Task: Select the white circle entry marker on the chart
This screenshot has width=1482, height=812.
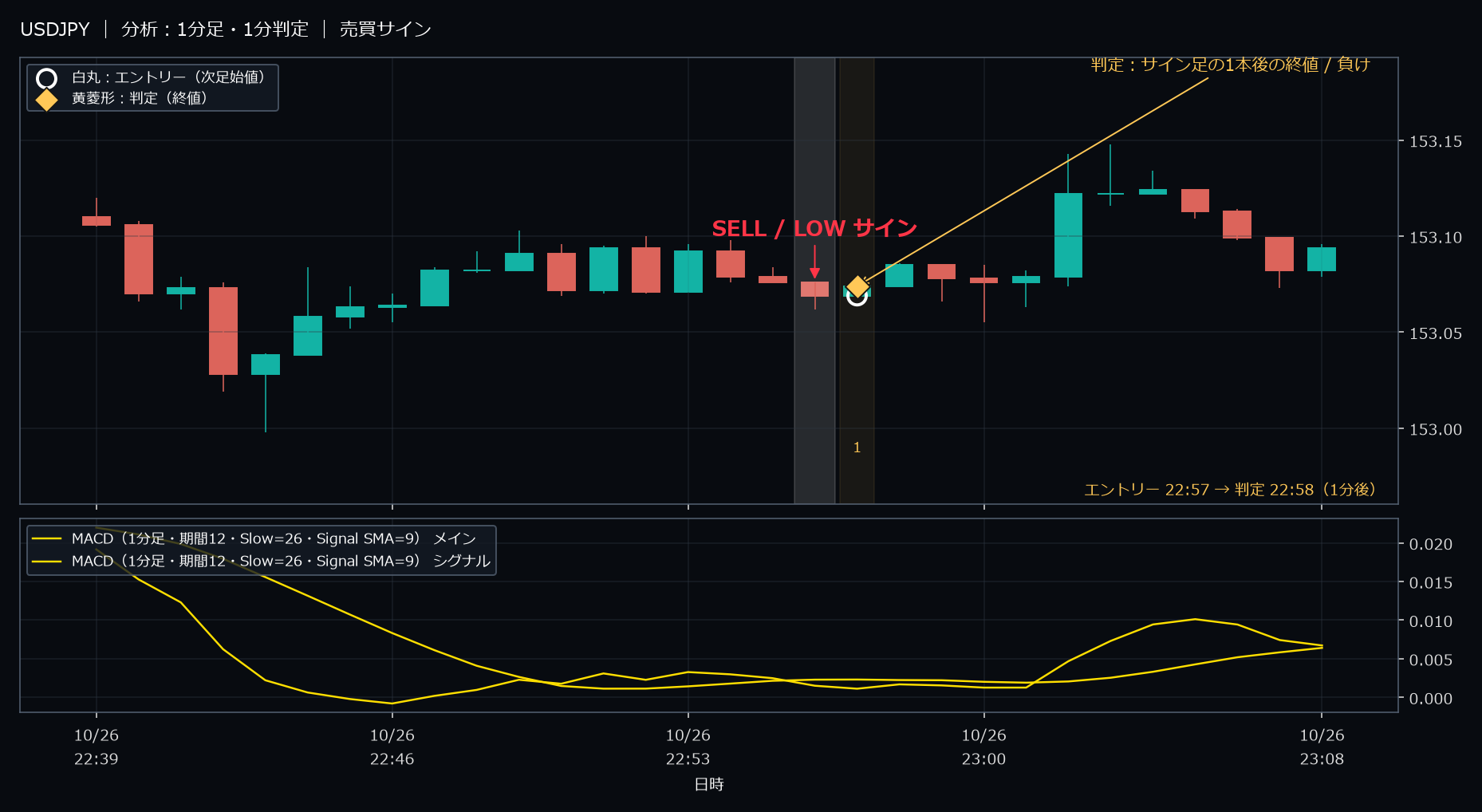Action: [x=857, y=296]
